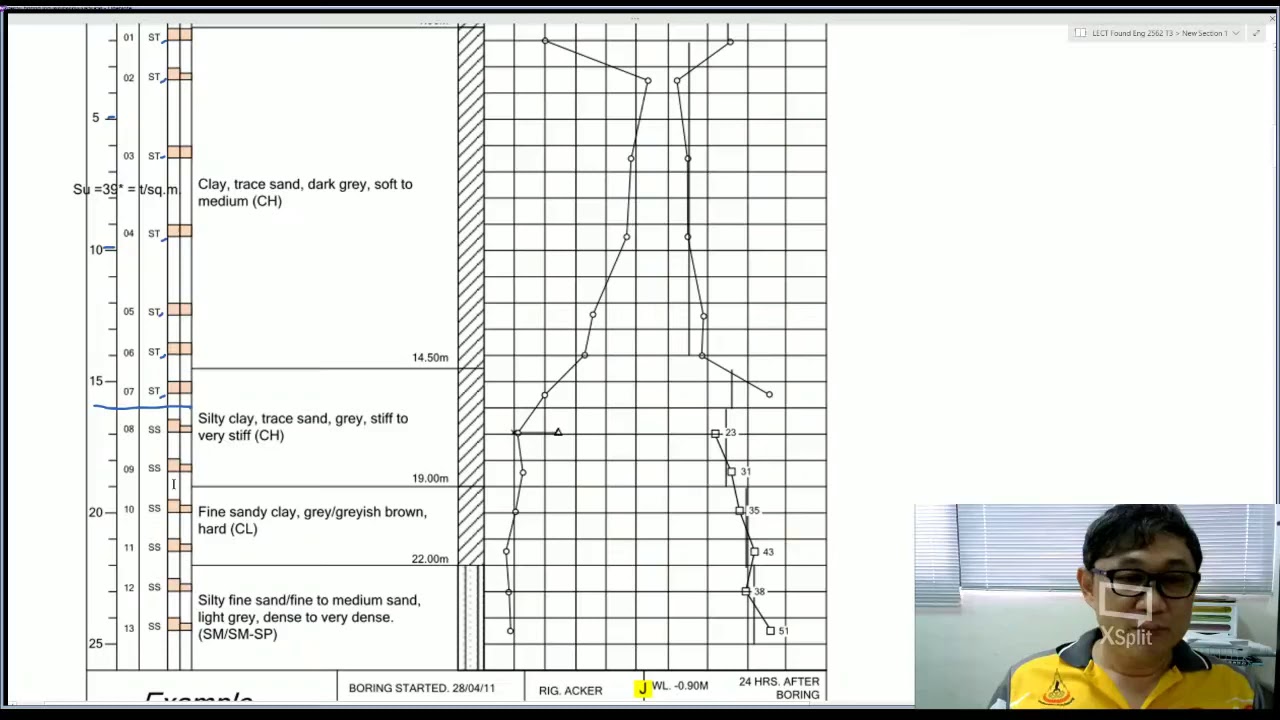This screenshot has width=1280, height=720.
Task: Click sample number 10 SS row
Action: 142,509
